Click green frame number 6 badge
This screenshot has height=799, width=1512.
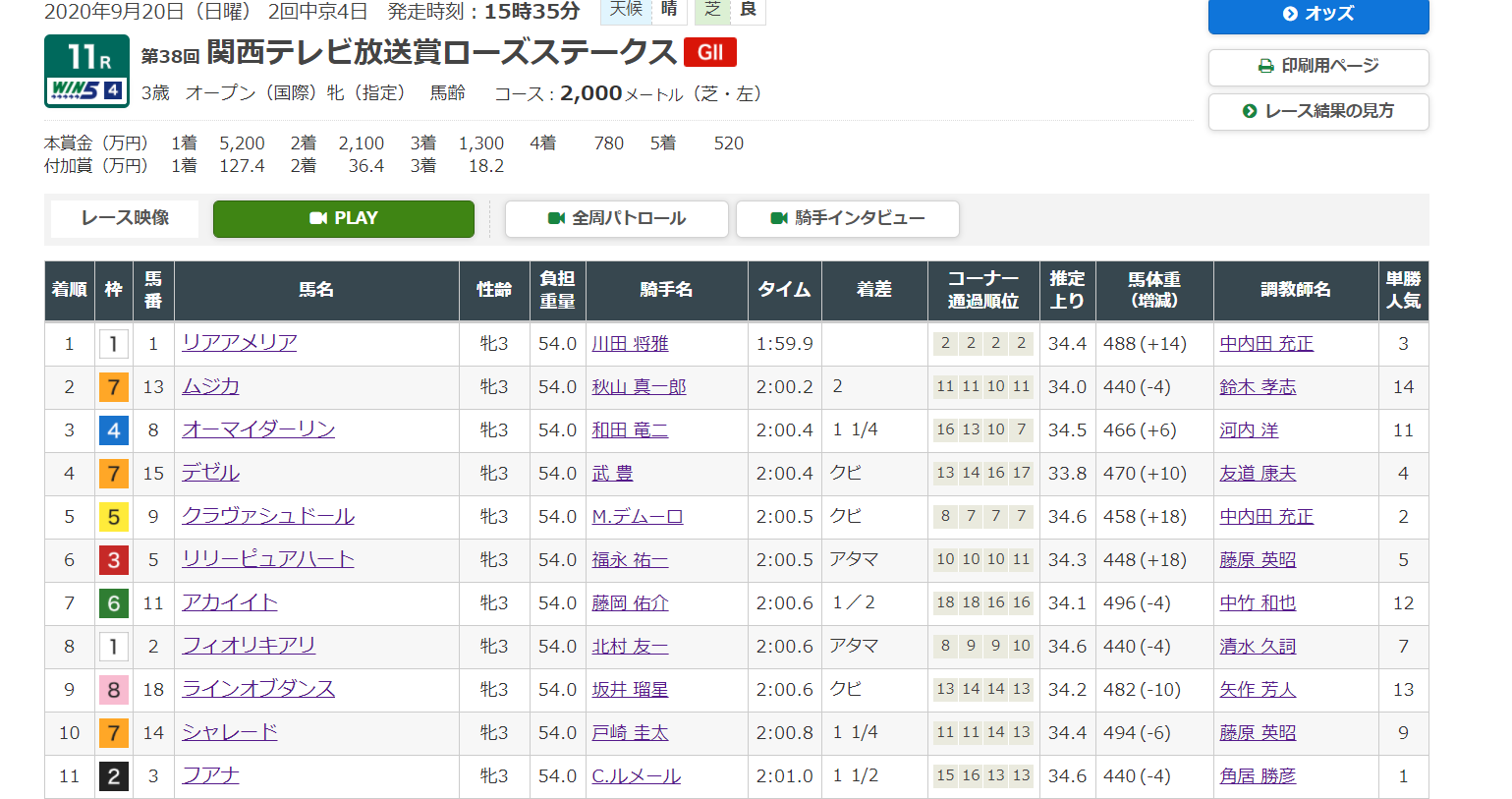pyautogui.click(x=114, y=603)
